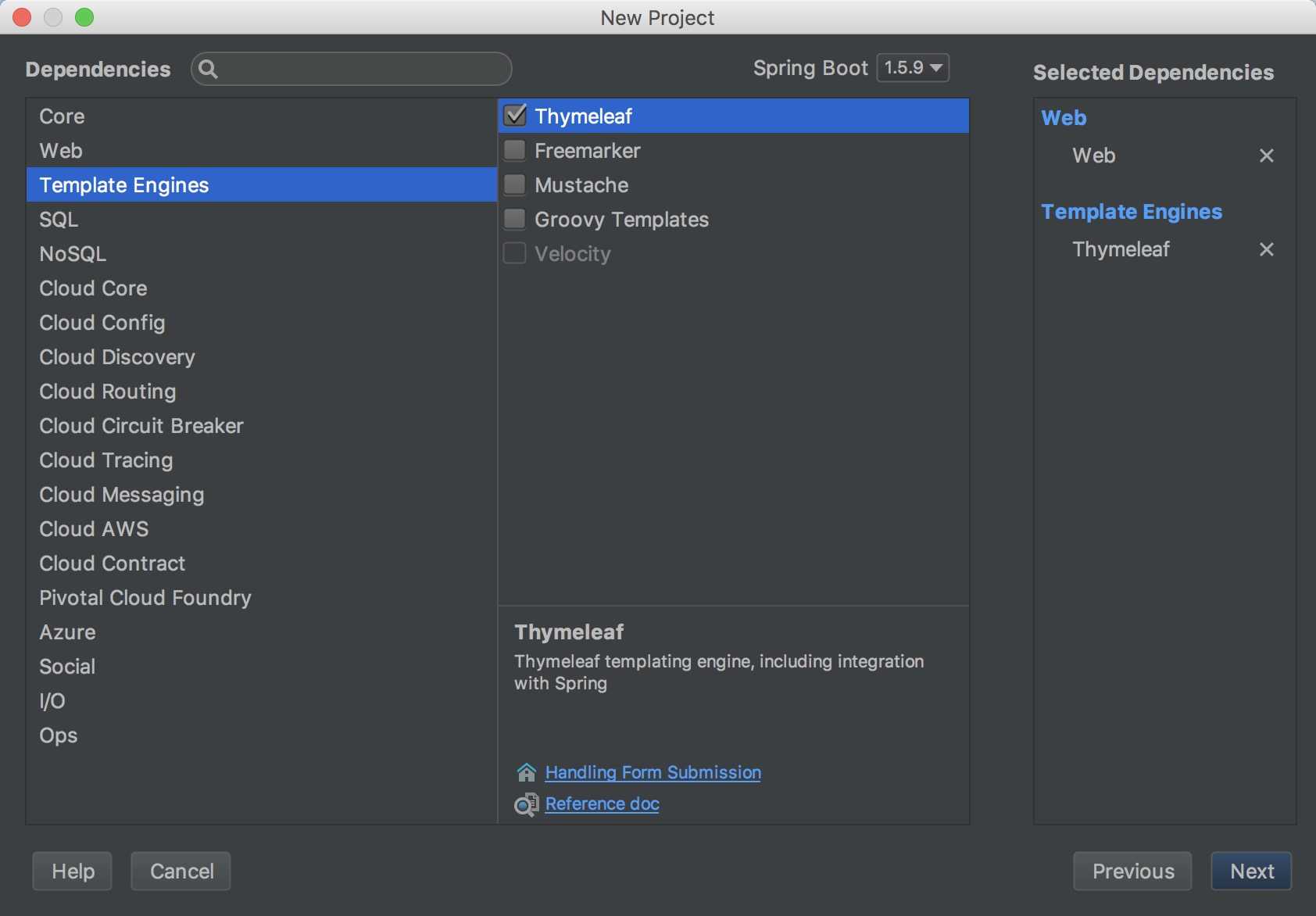1316x916 pixels.
Task: Pick Cloud Messaging category
Action: (262, 494)
